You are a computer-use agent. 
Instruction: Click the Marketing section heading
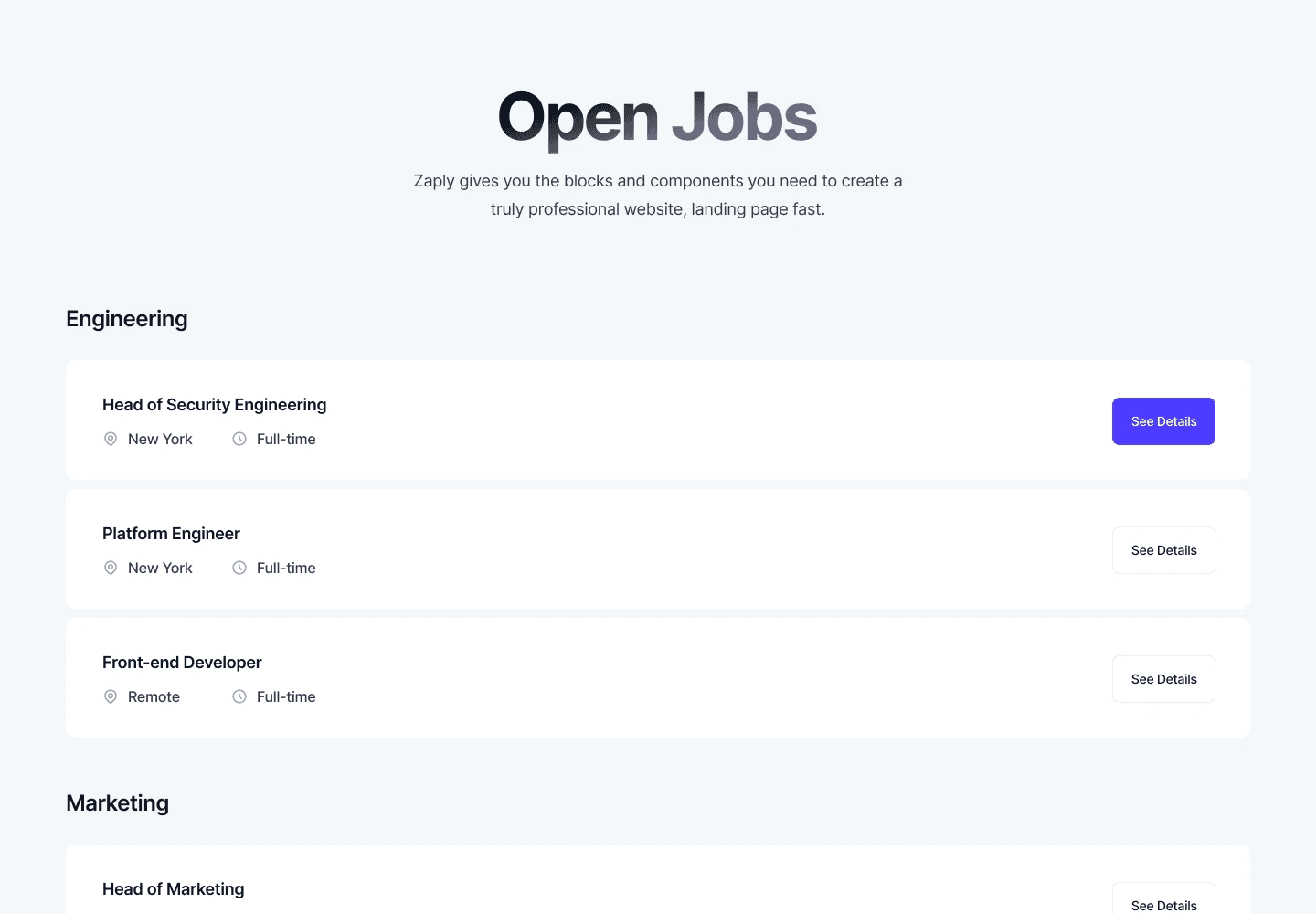point(117,803)
